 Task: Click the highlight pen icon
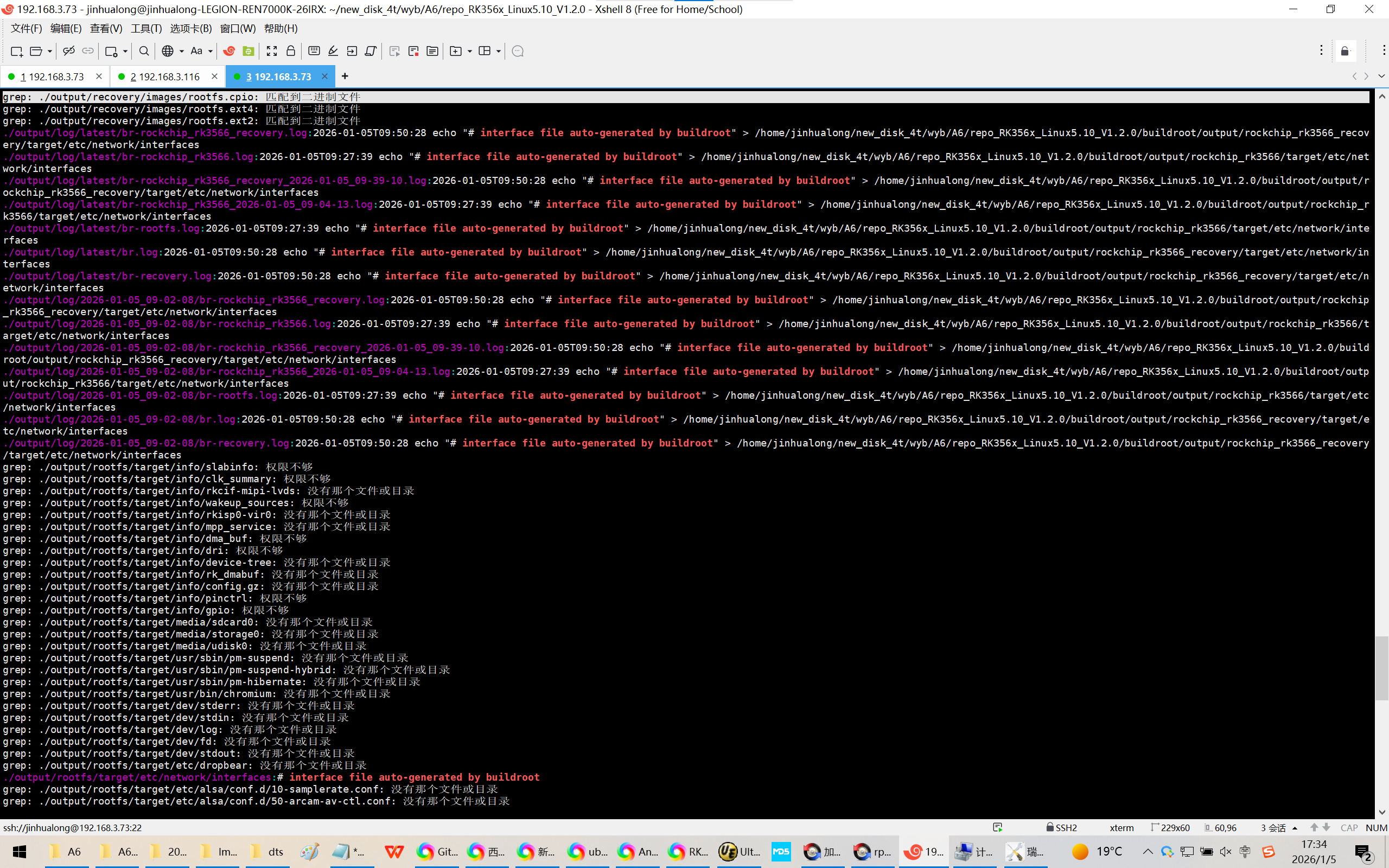(x=333, y=51)
